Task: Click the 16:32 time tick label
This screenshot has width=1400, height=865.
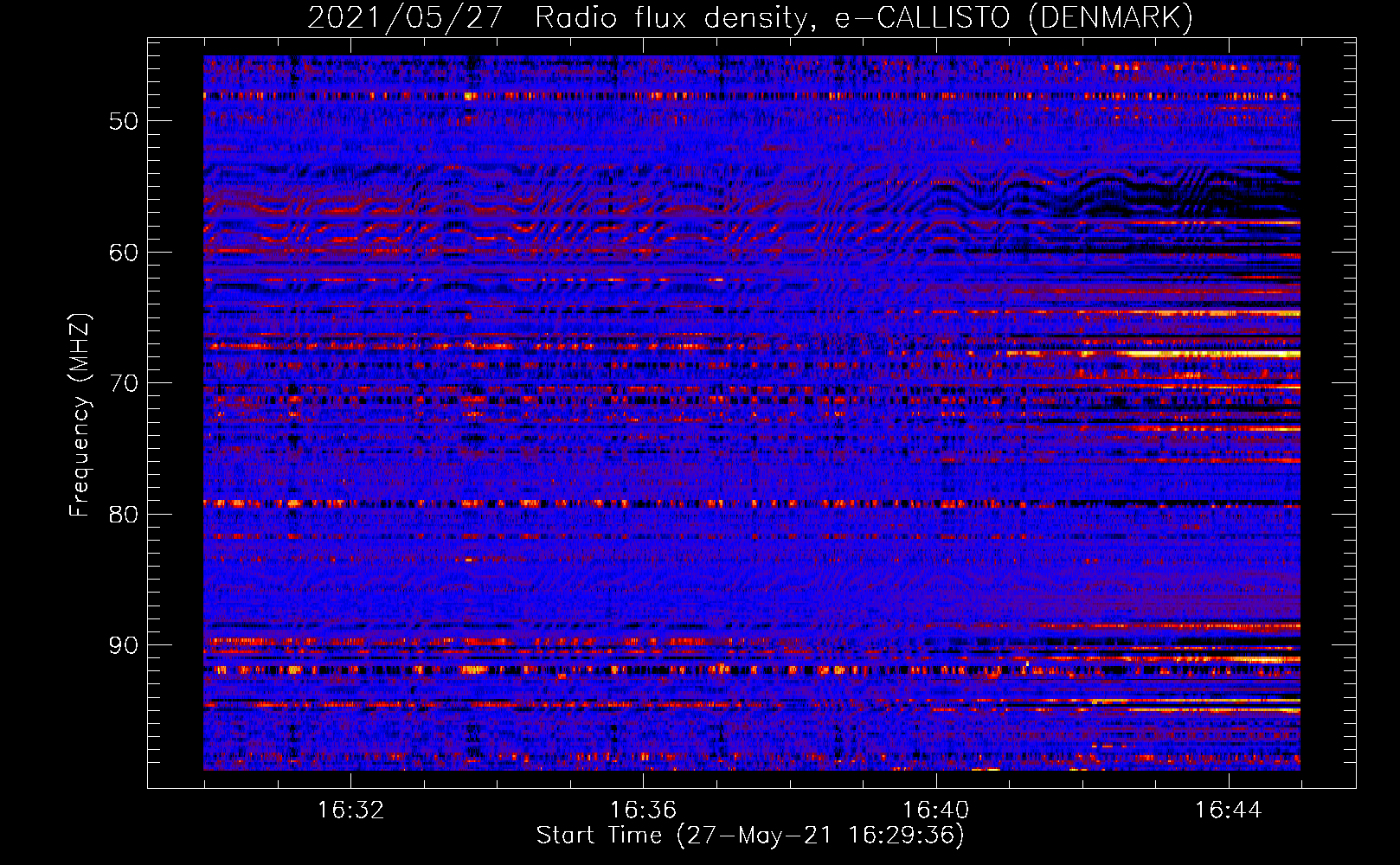Action: (x=350, y=811)
